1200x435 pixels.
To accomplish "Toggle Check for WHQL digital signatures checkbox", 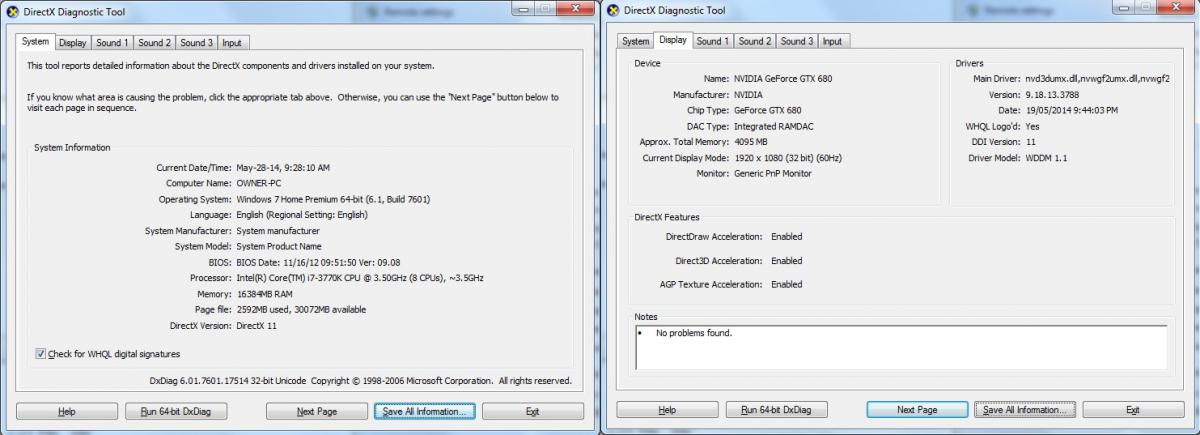I will (40, 354).
